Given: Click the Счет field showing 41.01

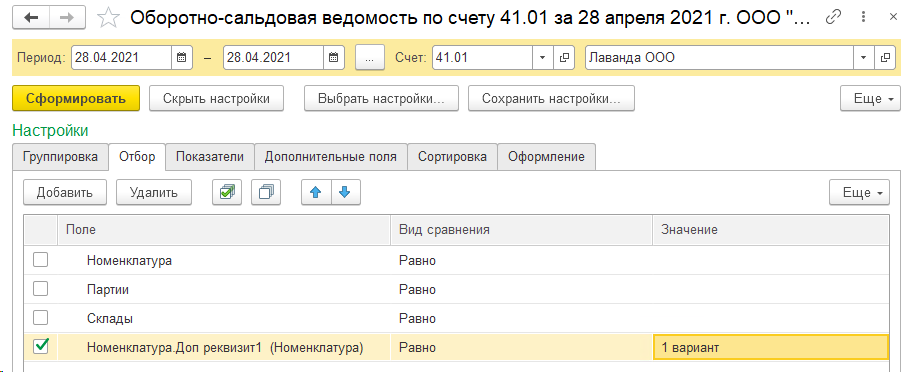Looking at the screenshot, I should 482,58.
